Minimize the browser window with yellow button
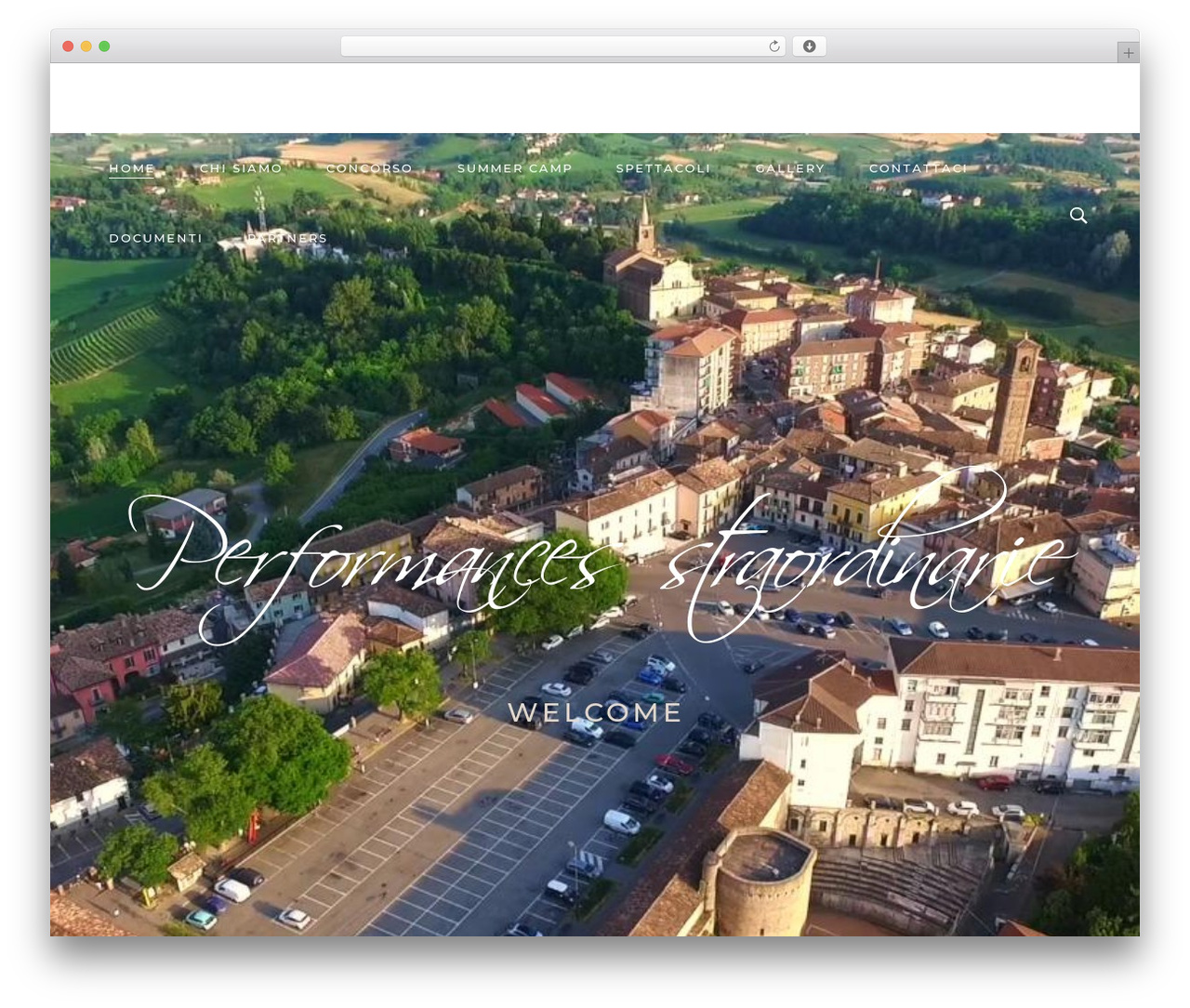The height and width of the screenshot is (1008, 1190). coord(86,46)
